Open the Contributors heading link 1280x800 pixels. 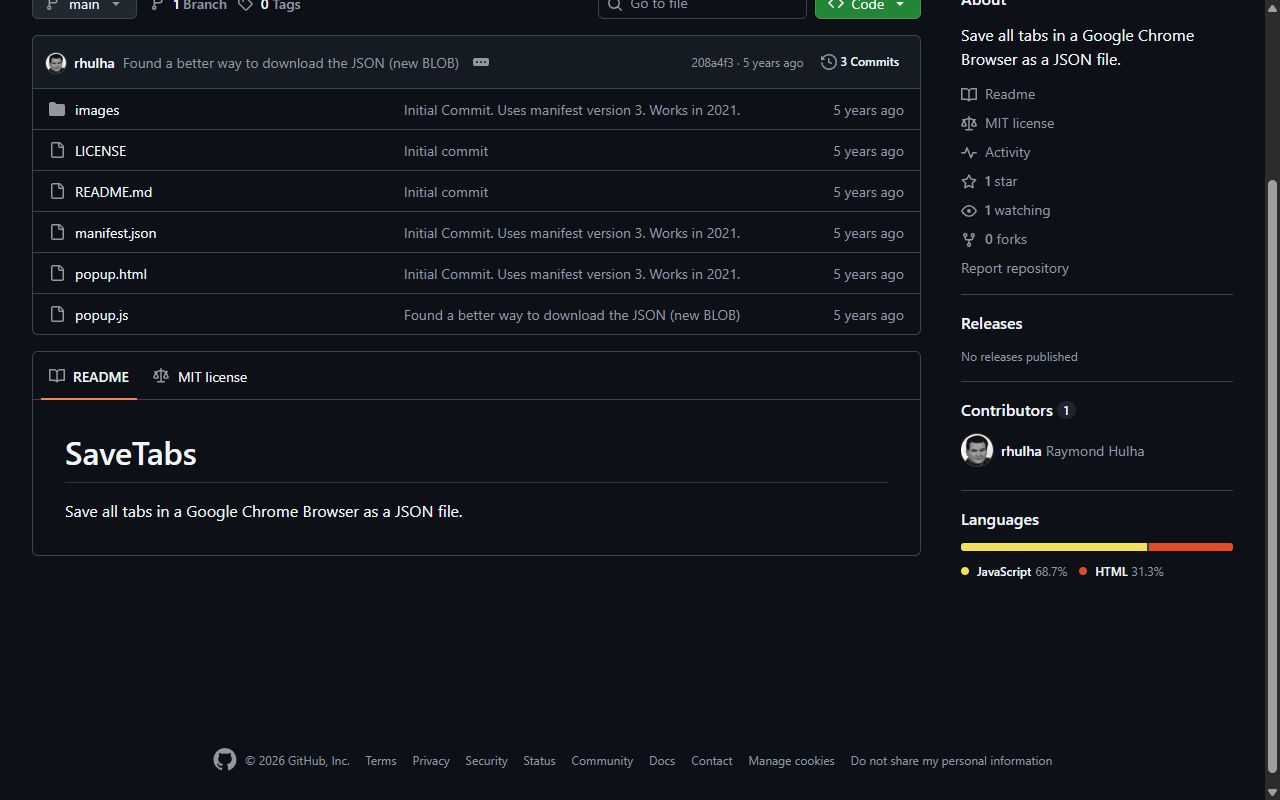pyautogui.click(x=1017, y=410)
